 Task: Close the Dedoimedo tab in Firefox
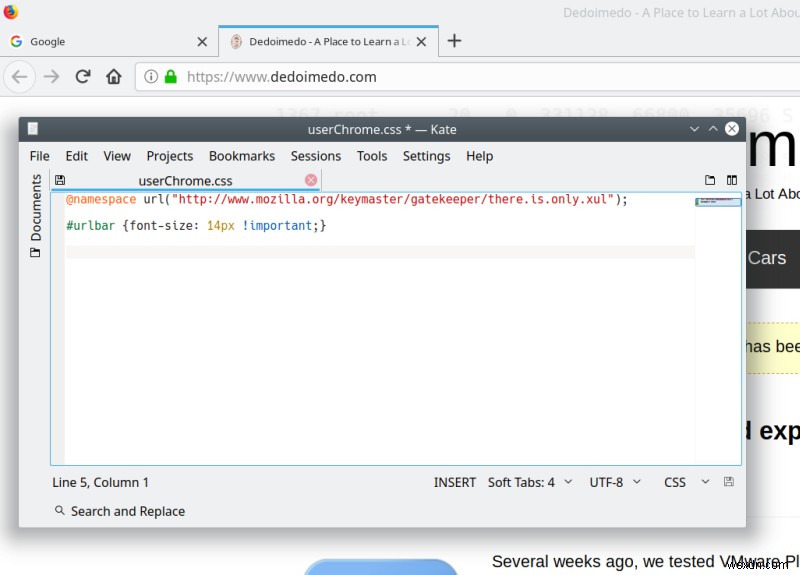point(421,42)
